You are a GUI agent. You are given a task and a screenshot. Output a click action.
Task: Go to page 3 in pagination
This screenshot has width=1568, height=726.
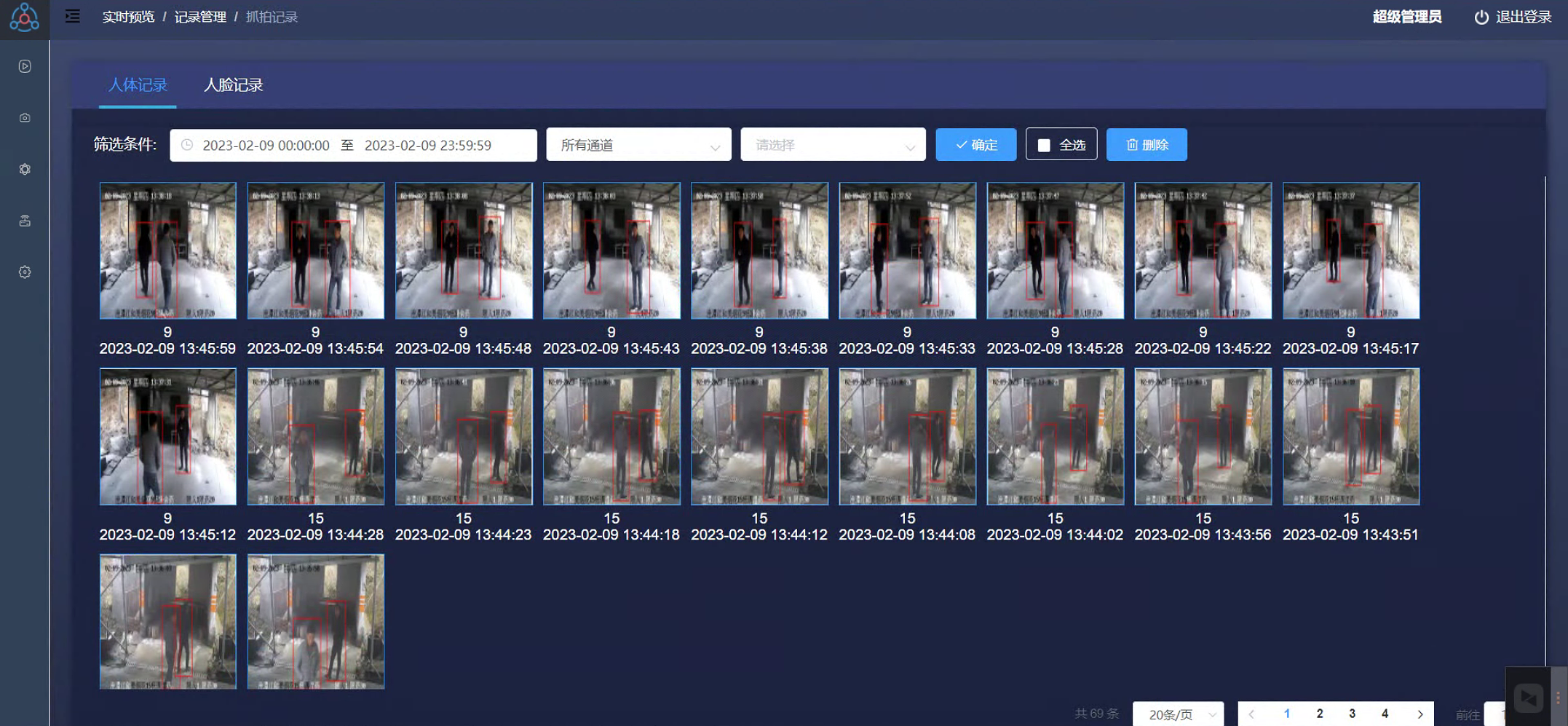pyautogui.click(x=1352, y=714)
